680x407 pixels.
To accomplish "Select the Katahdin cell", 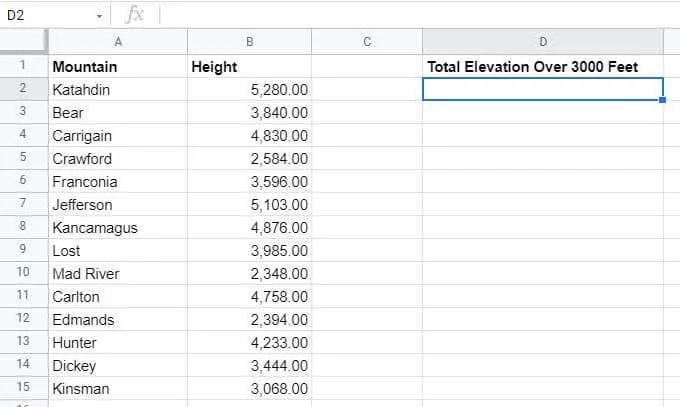I will coord(118,89).
